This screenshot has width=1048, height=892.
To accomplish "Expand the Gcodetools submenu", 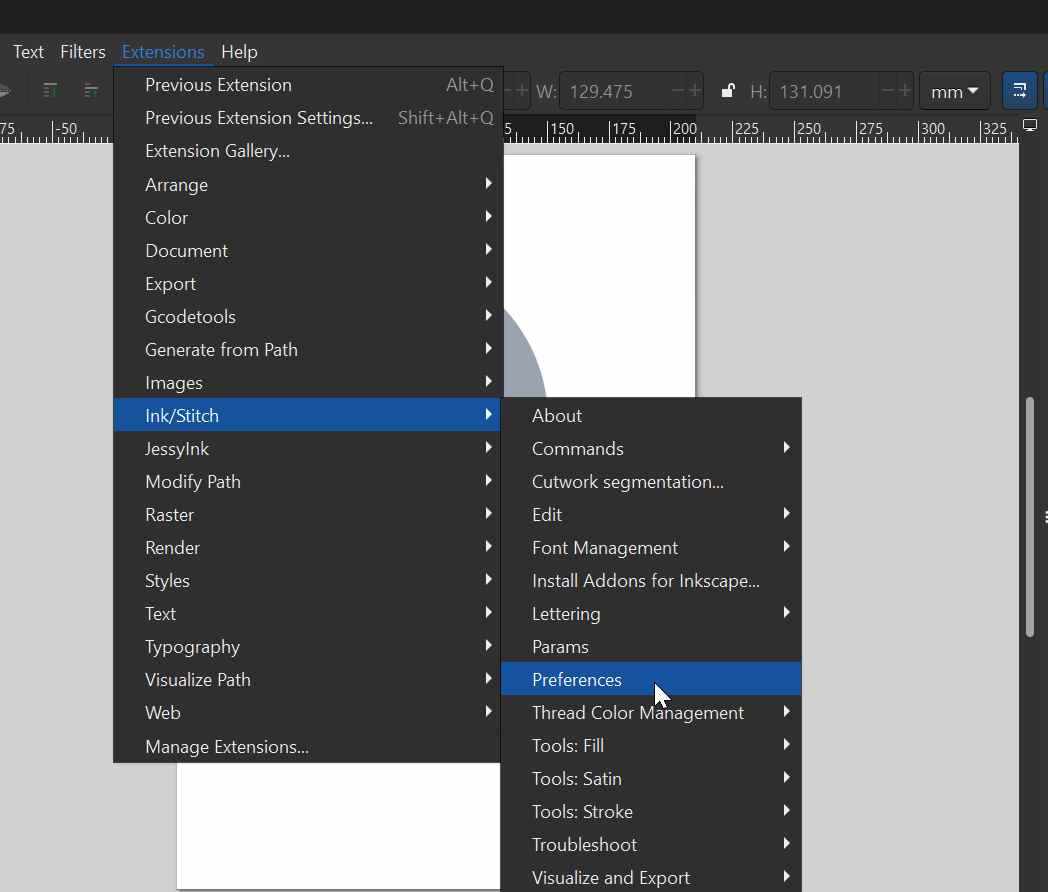I will (307, 316).
